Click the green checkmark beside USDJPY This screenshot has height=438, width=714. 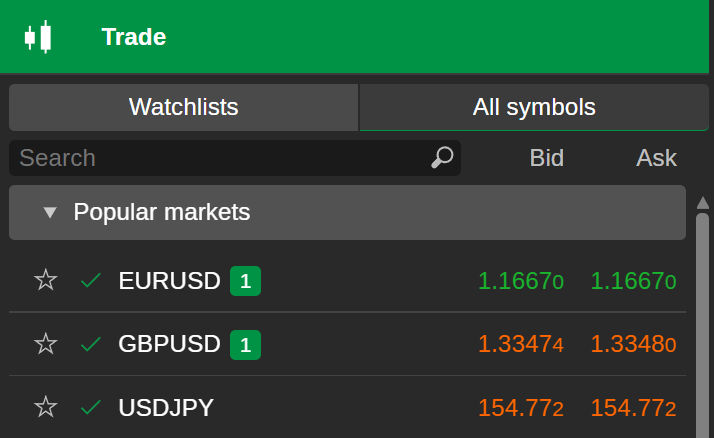[91, 407]
